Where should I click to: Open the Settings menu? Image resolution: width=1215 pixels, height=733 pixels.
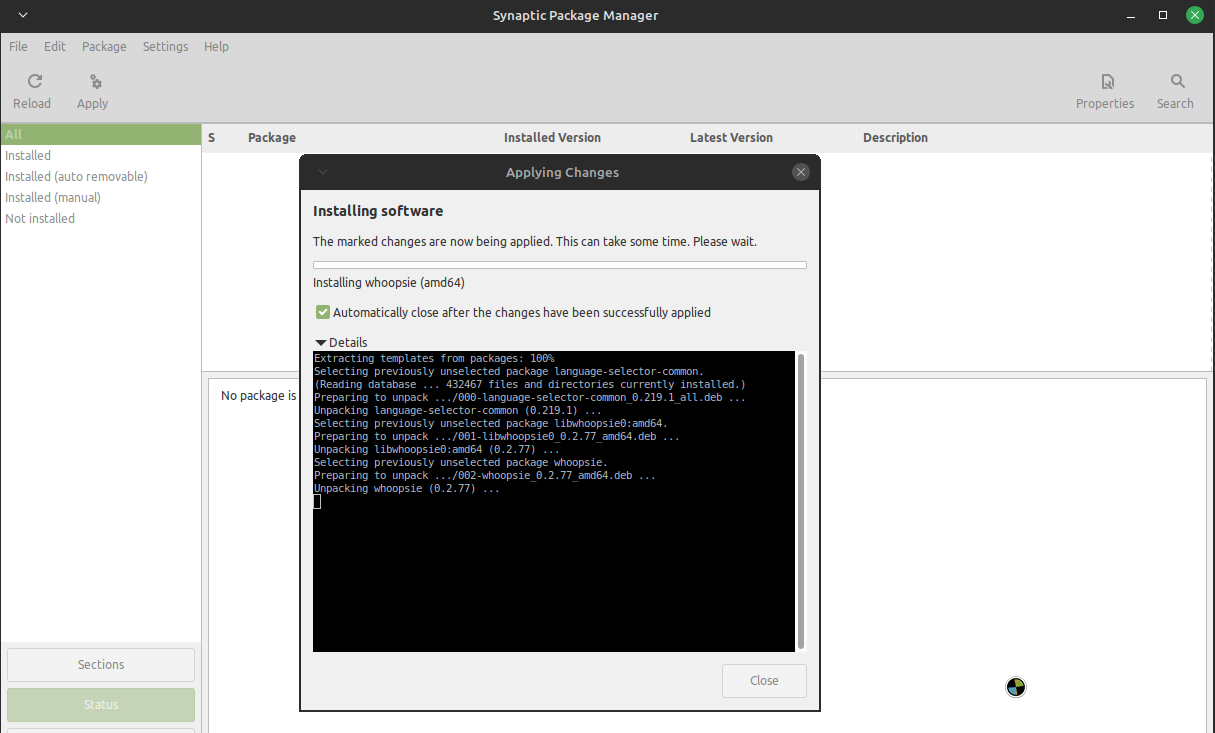pos(165,46)
